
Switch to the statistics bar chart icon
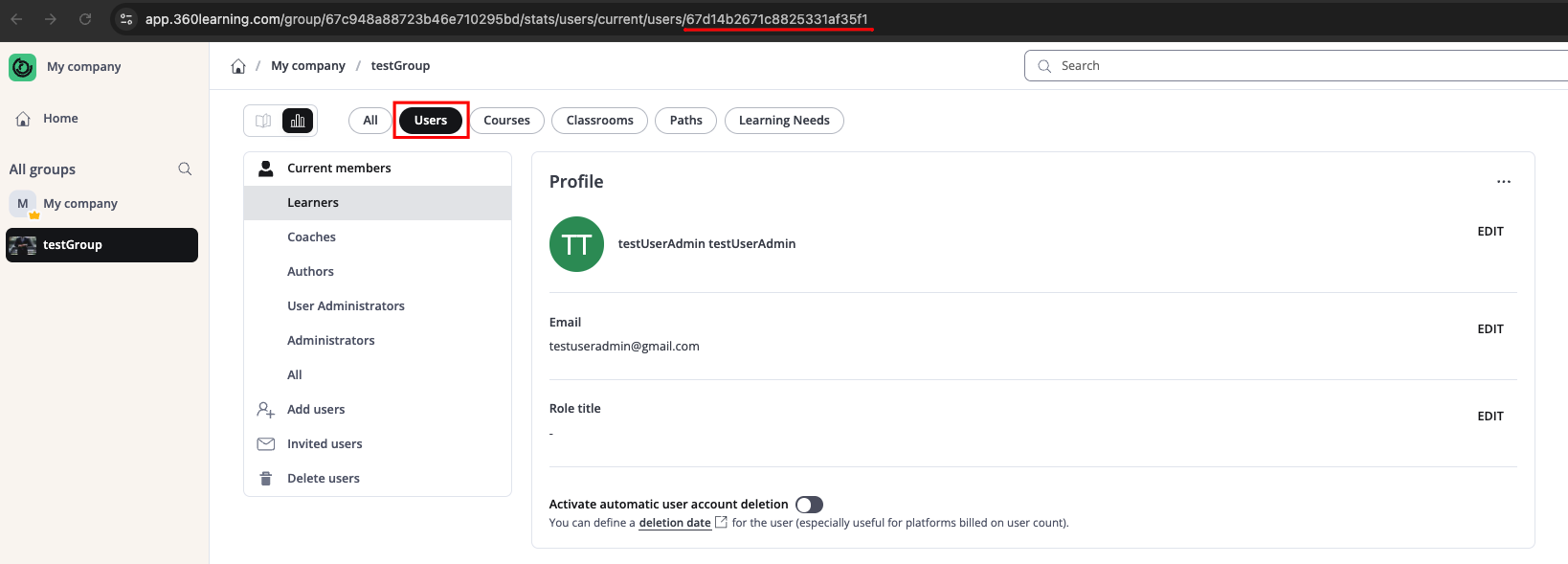pos(298,121)
